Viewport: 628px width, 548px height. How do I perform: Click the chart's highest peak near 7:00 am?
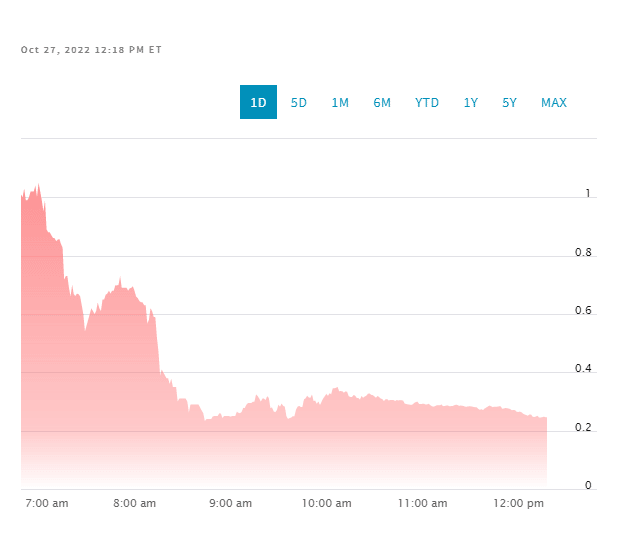coord(38,185)
